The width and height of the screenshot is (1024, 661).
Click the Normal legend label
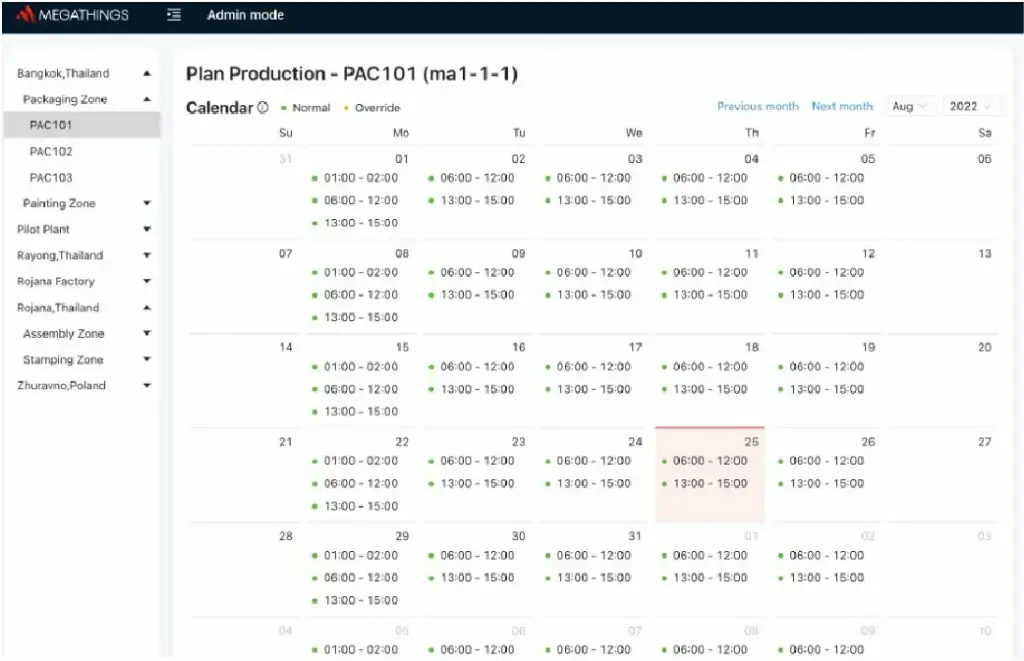click(x=311, y=108)
